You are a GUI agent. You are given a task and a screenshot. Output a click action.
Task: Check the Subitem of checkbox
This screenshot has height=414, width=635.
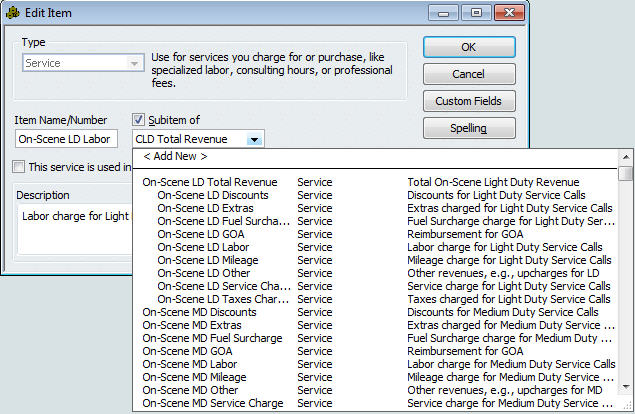pos(140,119)
